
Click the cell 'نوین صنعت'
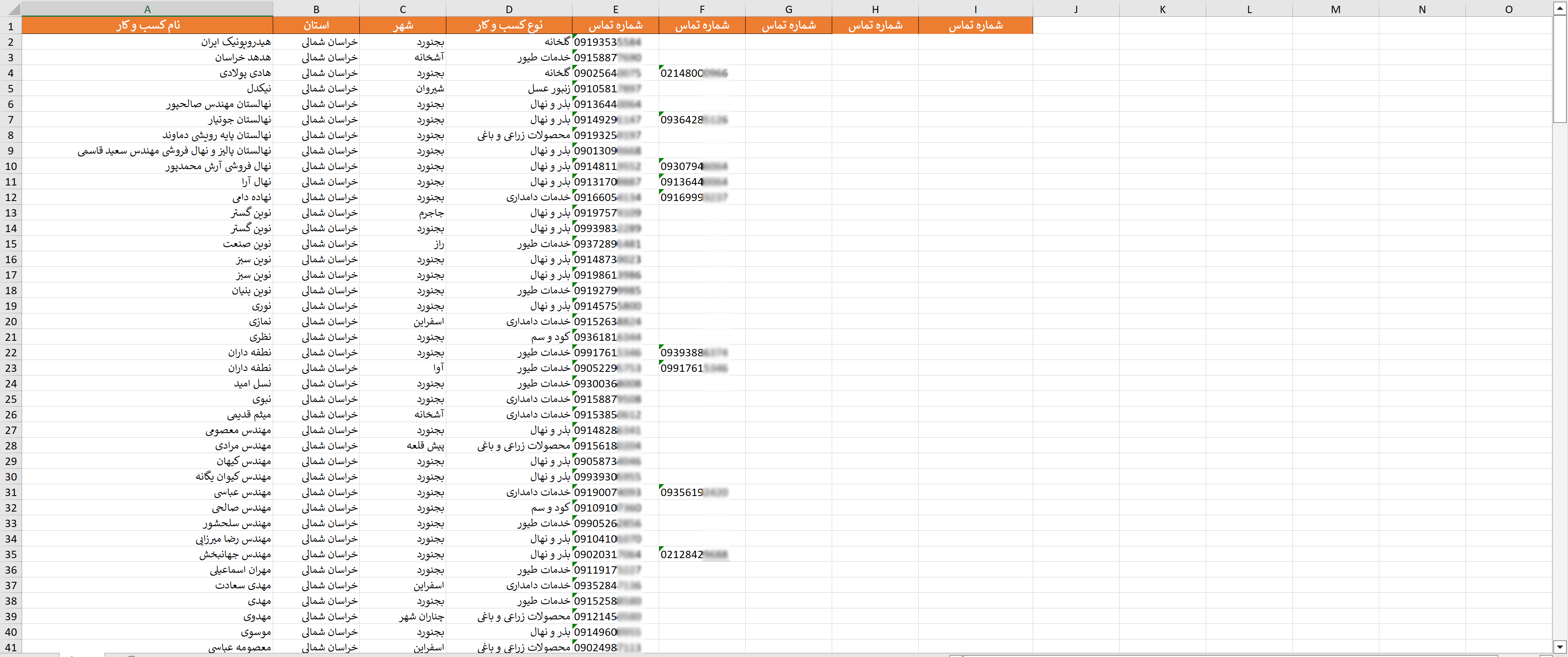pos(147,244)
